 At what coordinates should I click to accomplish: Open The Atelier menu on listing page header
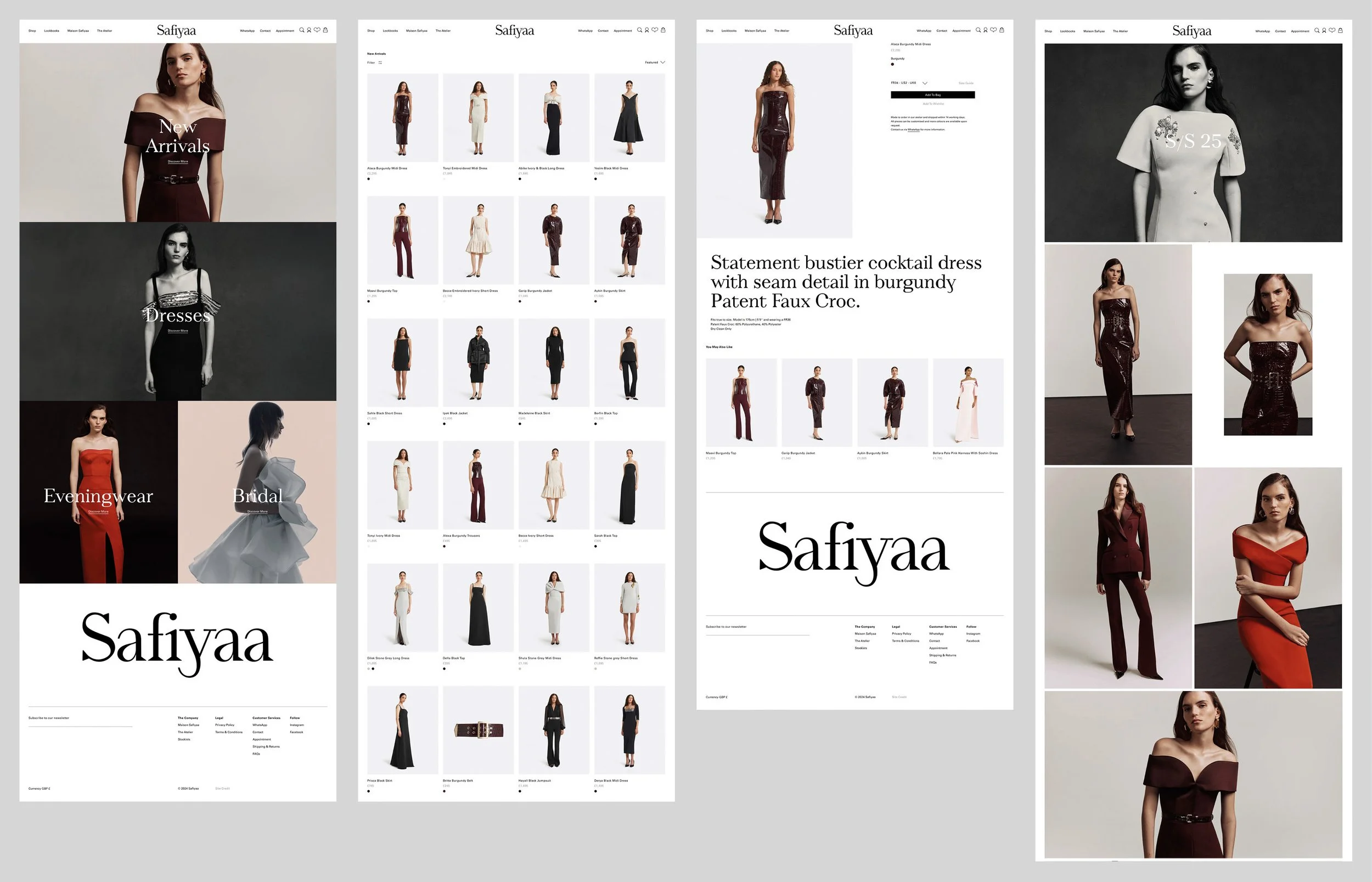[x=443, y=31]
